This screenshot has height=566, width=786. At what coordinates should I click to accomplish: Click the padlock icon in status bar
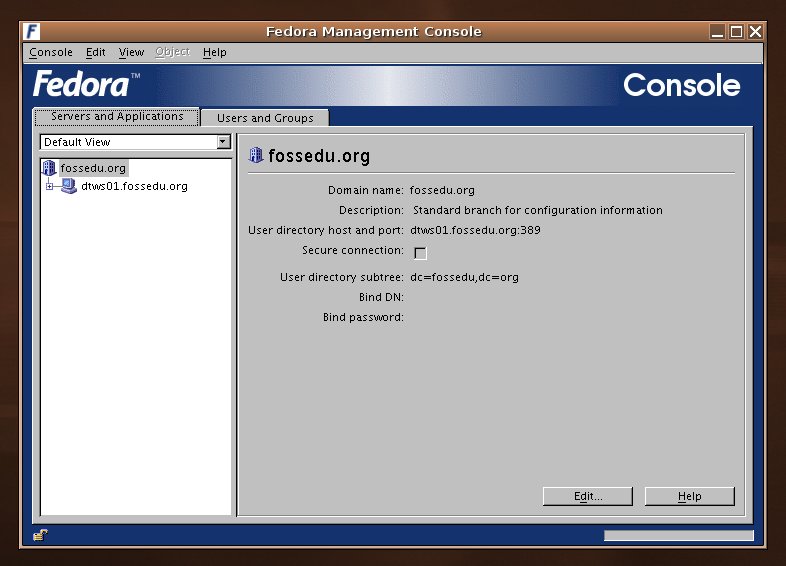[x=41, y=535]
